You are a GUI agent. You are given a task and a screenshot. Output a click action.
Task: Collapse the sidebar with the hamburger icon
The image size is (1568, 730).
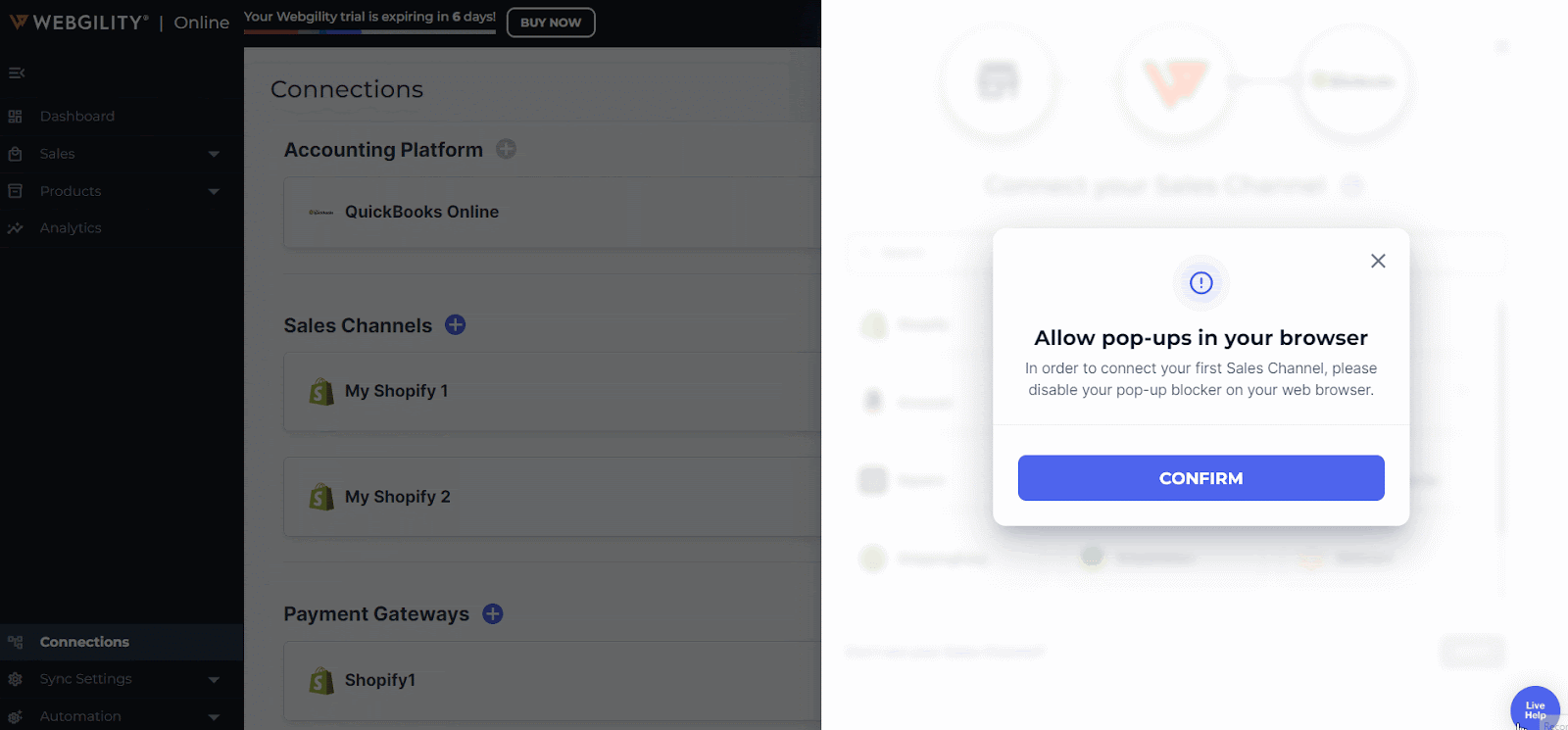tap(16, 73)
